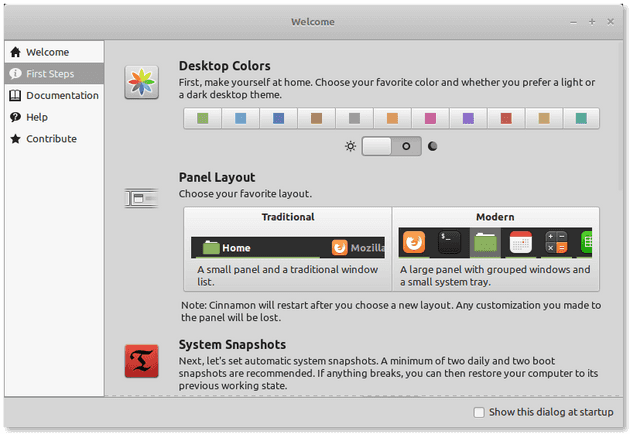The height and width of the screenshot is (434, 630).
Task: Click the star icon beside Contribute
Action: [x=15, y=139]
